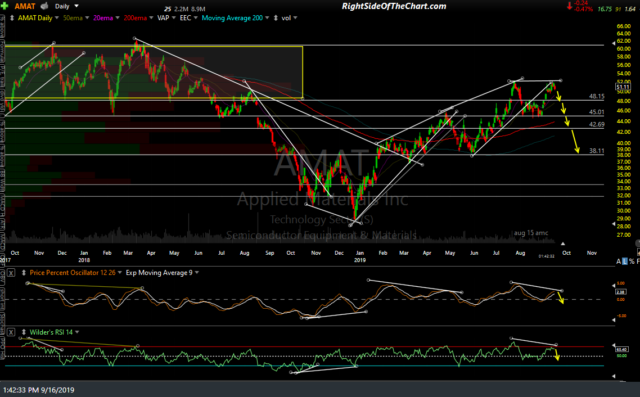
Task: Open Wilder's RSI 14 settings dropdown
Action: click(77, 332)
